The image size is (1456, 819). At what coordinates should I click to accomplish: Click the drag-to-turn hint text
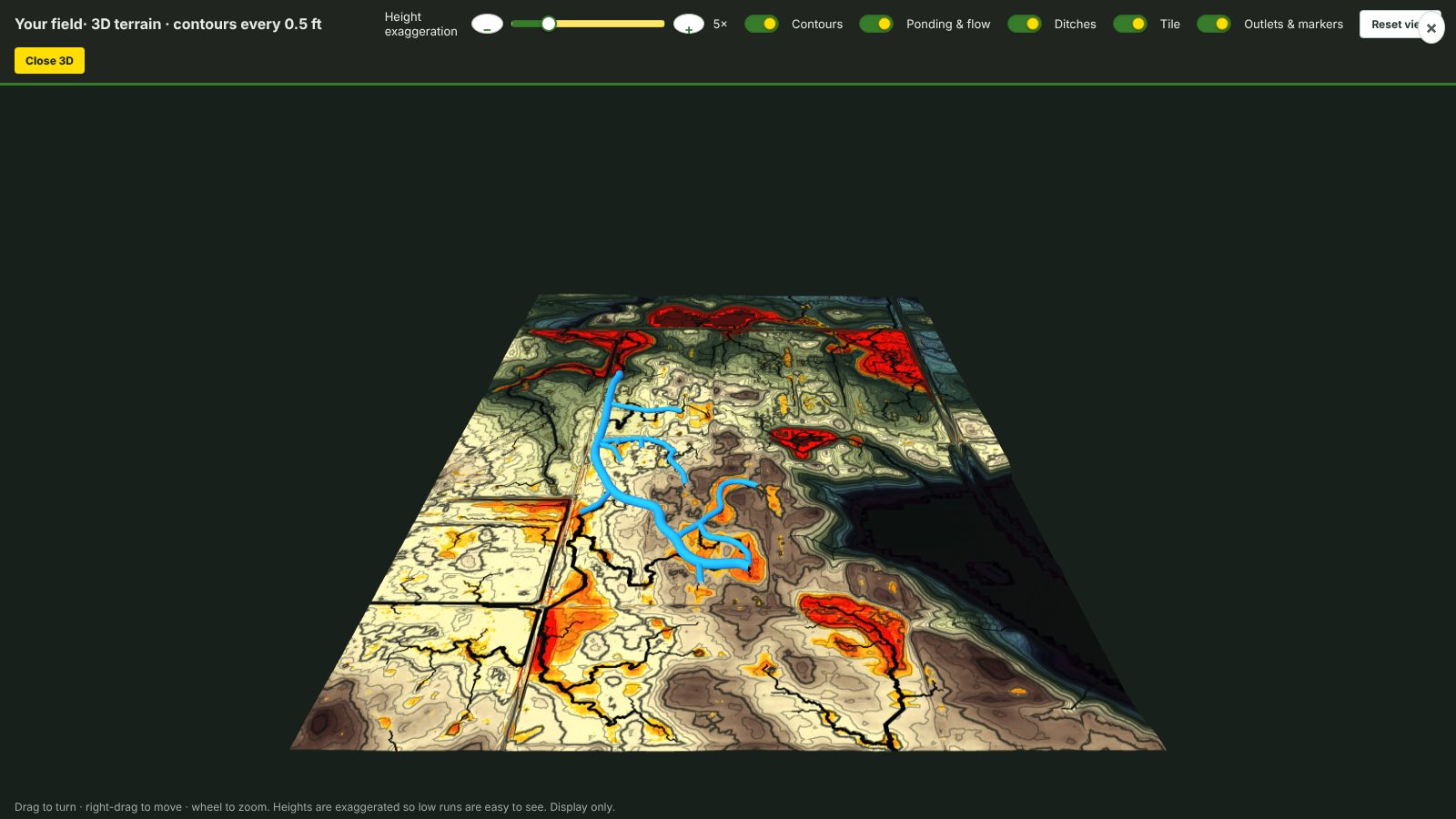pos(315,807)
